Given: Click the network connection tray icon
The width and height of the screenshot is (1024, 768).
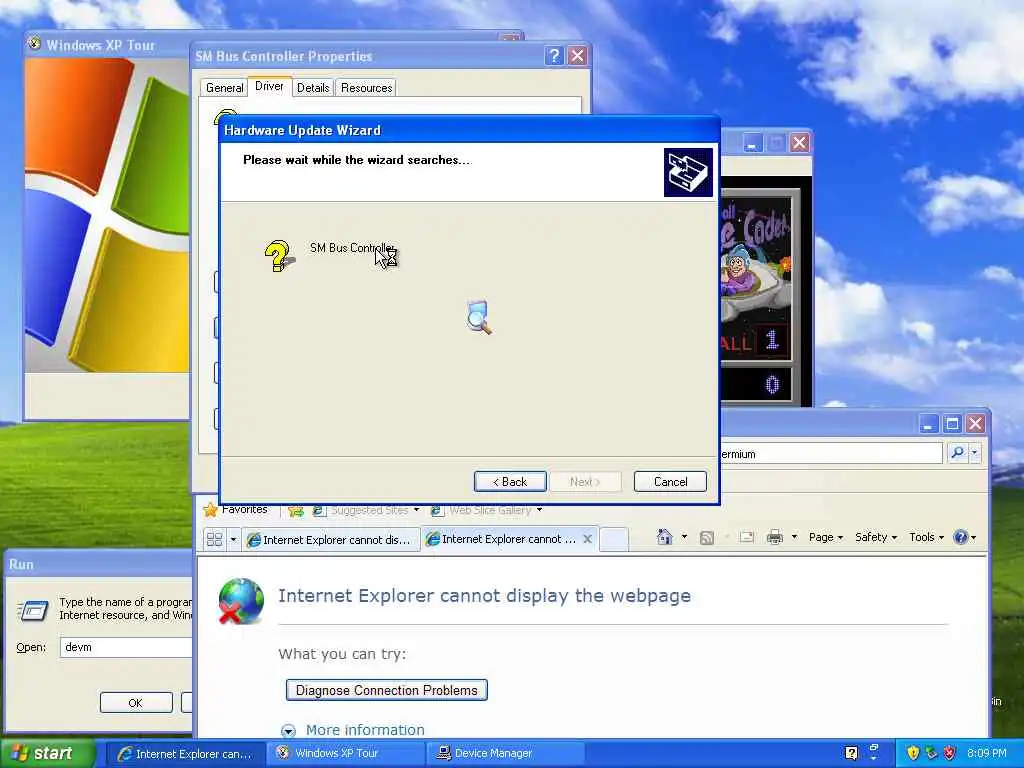Looking at the screenshot, I should point(931,754).
